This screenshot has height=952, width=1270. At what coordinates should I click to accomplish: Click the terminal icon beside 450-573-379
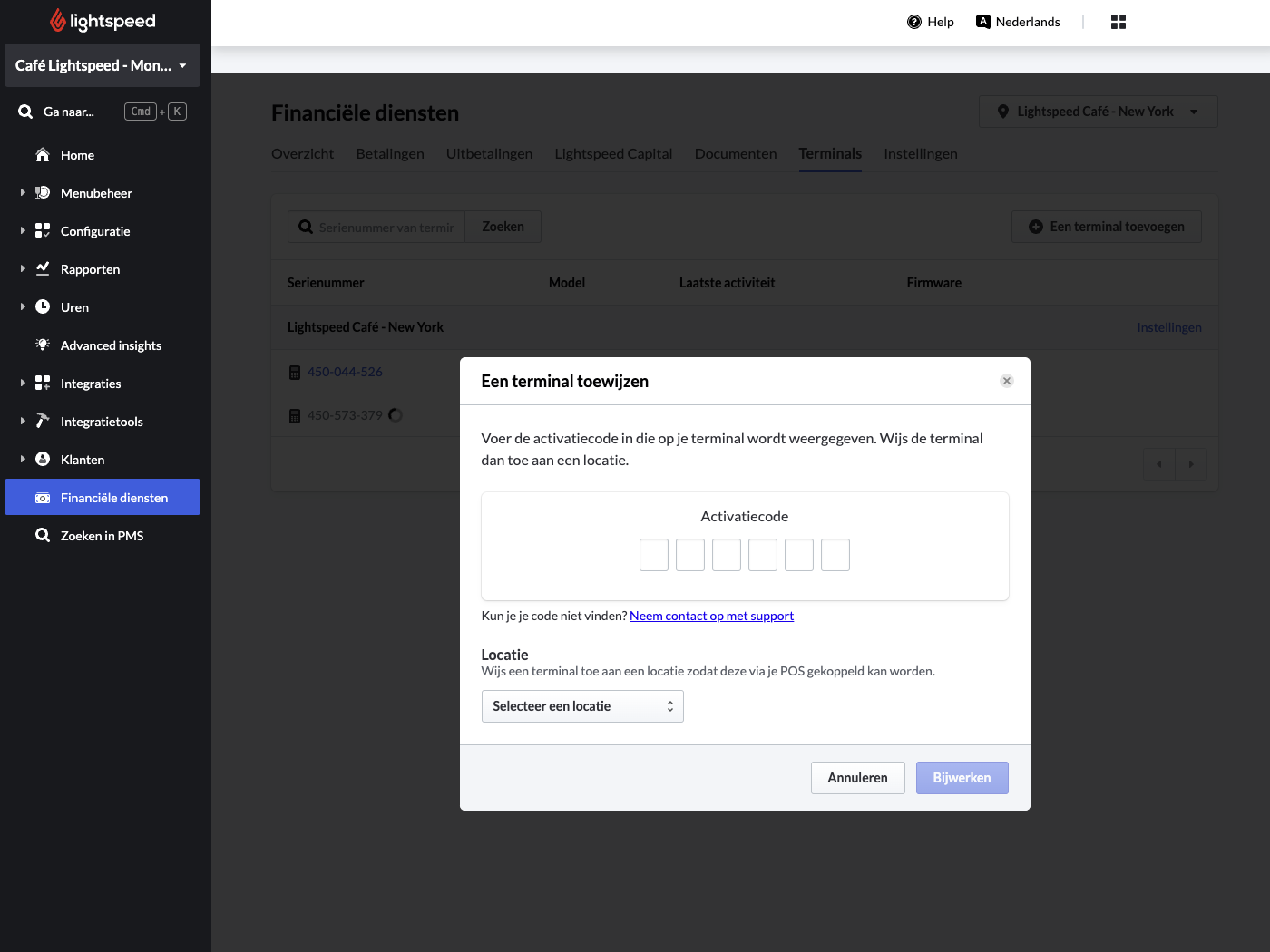pyautogui.click(x=295, y=415)
